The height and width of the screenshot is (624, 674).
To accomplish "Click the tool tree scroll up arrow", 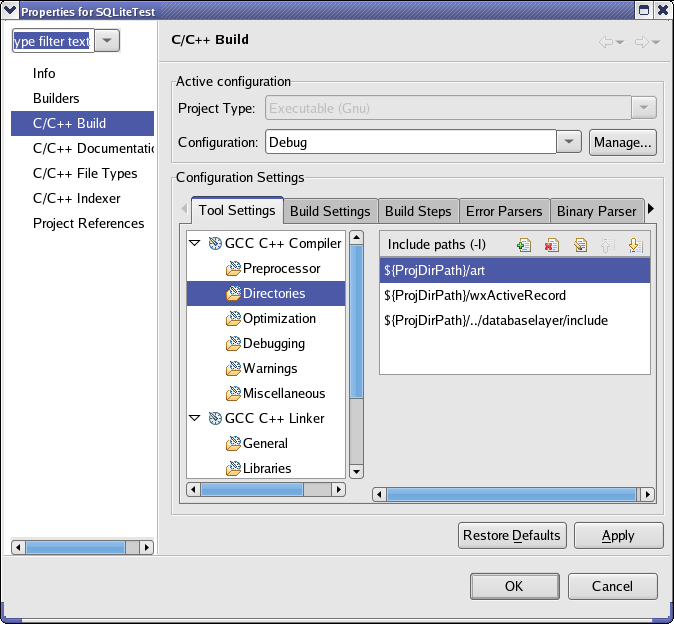I will point(356,238).
